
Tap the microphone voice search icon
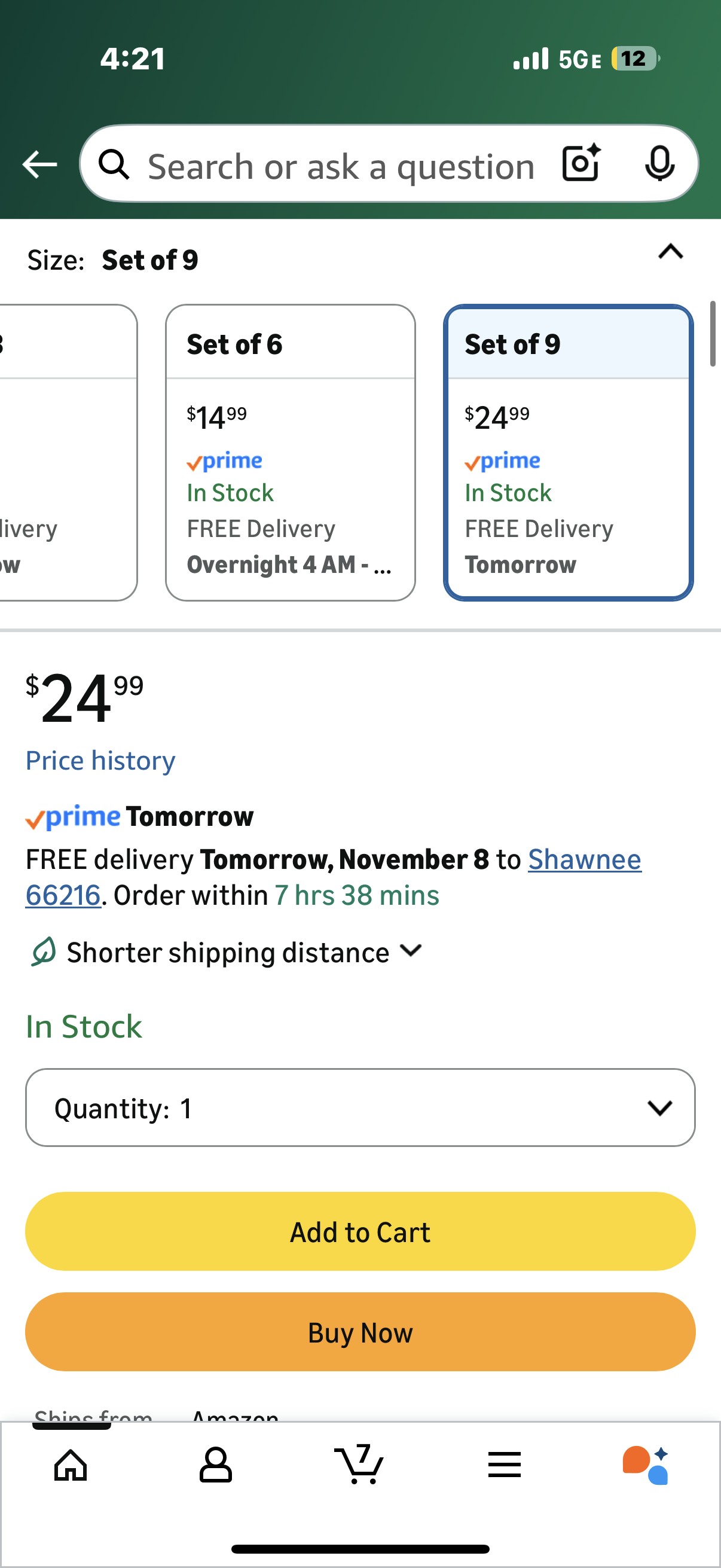pos(659,163)
